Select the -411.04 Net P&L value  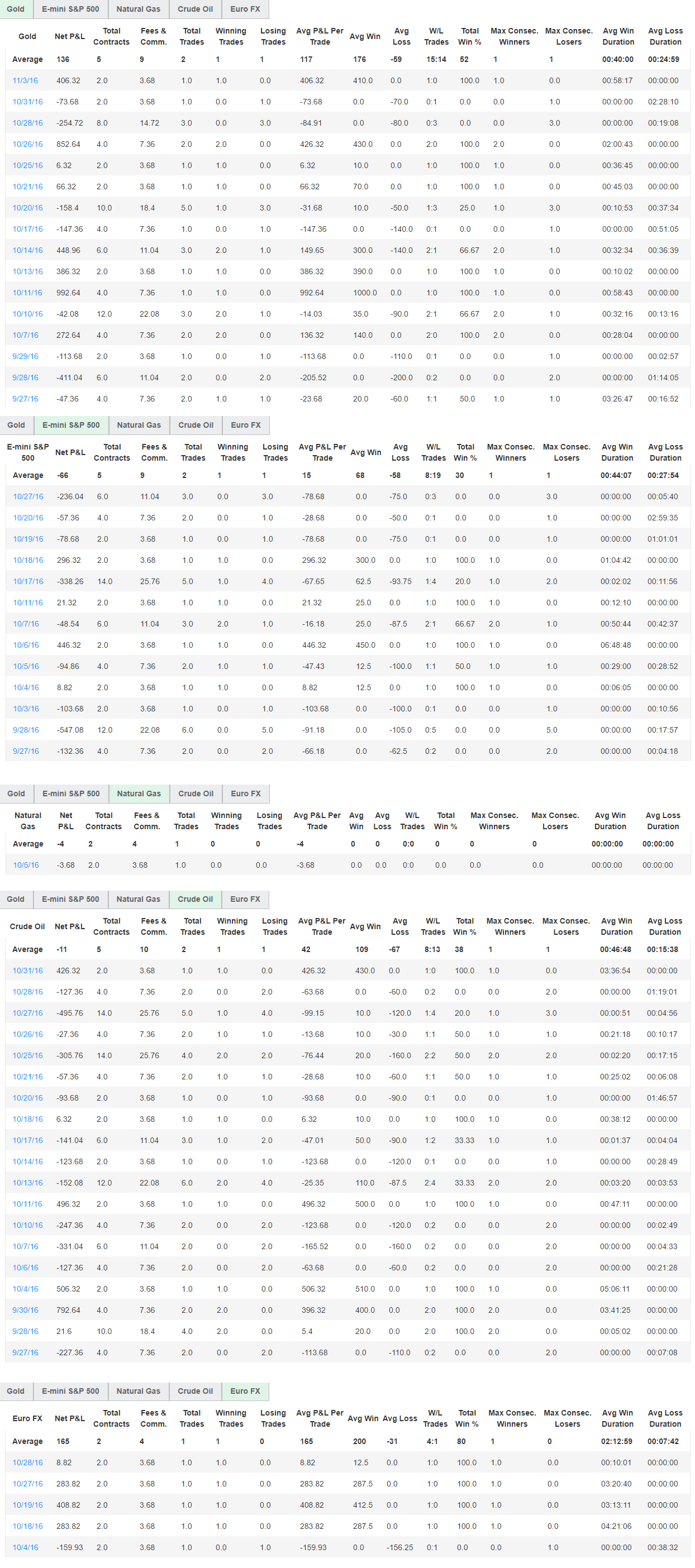click(69, 377)
